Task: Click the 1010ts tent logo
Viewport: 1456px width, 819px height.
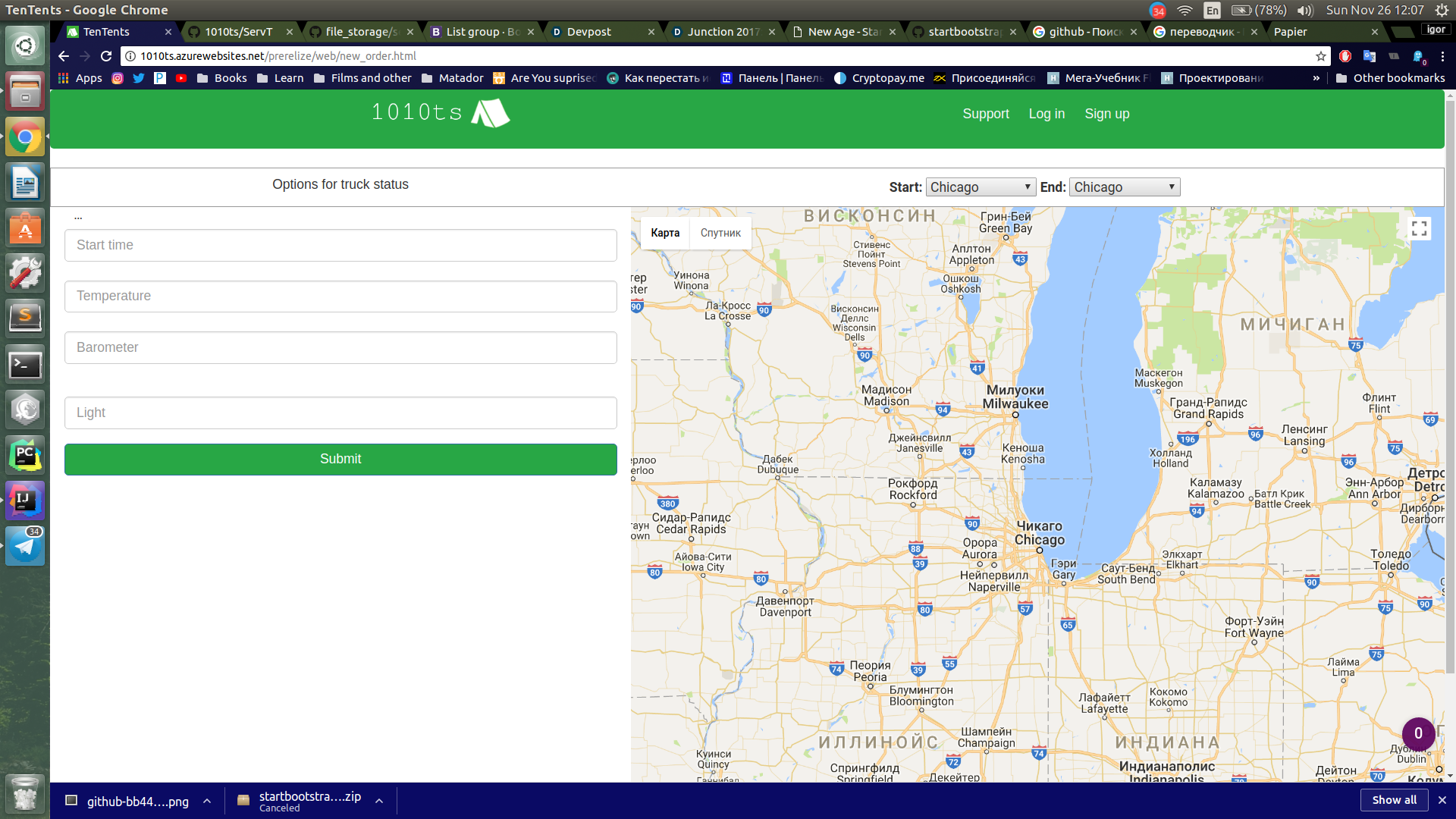Action: [491, 113]
